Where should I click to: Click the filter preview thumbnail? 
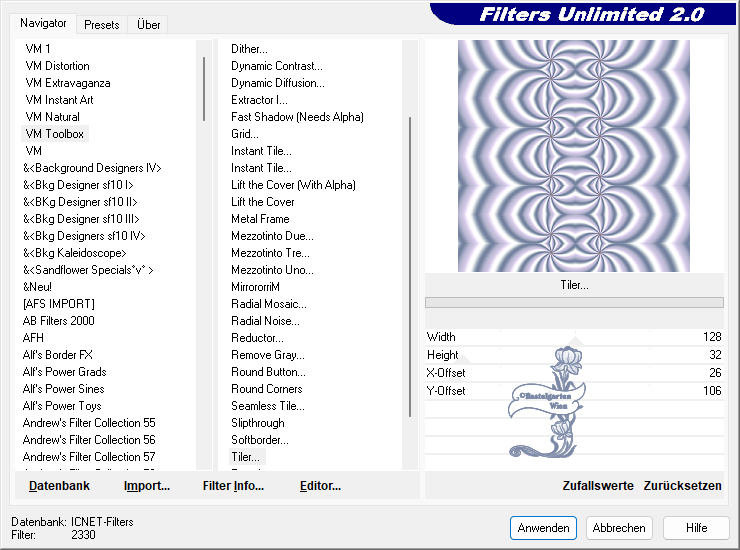click(x=573, y=156)
